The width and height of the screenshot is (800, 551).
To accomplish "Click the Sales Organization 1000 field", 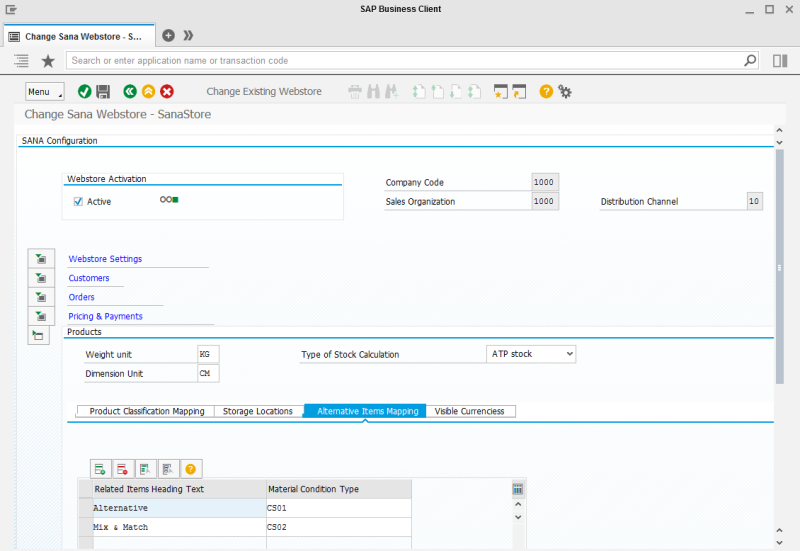I will tap(545, 202).
